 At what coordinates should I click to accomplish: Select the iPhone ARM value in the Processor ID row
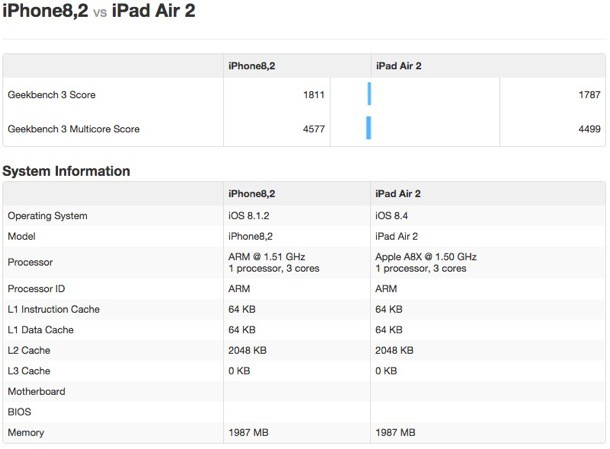239,288
